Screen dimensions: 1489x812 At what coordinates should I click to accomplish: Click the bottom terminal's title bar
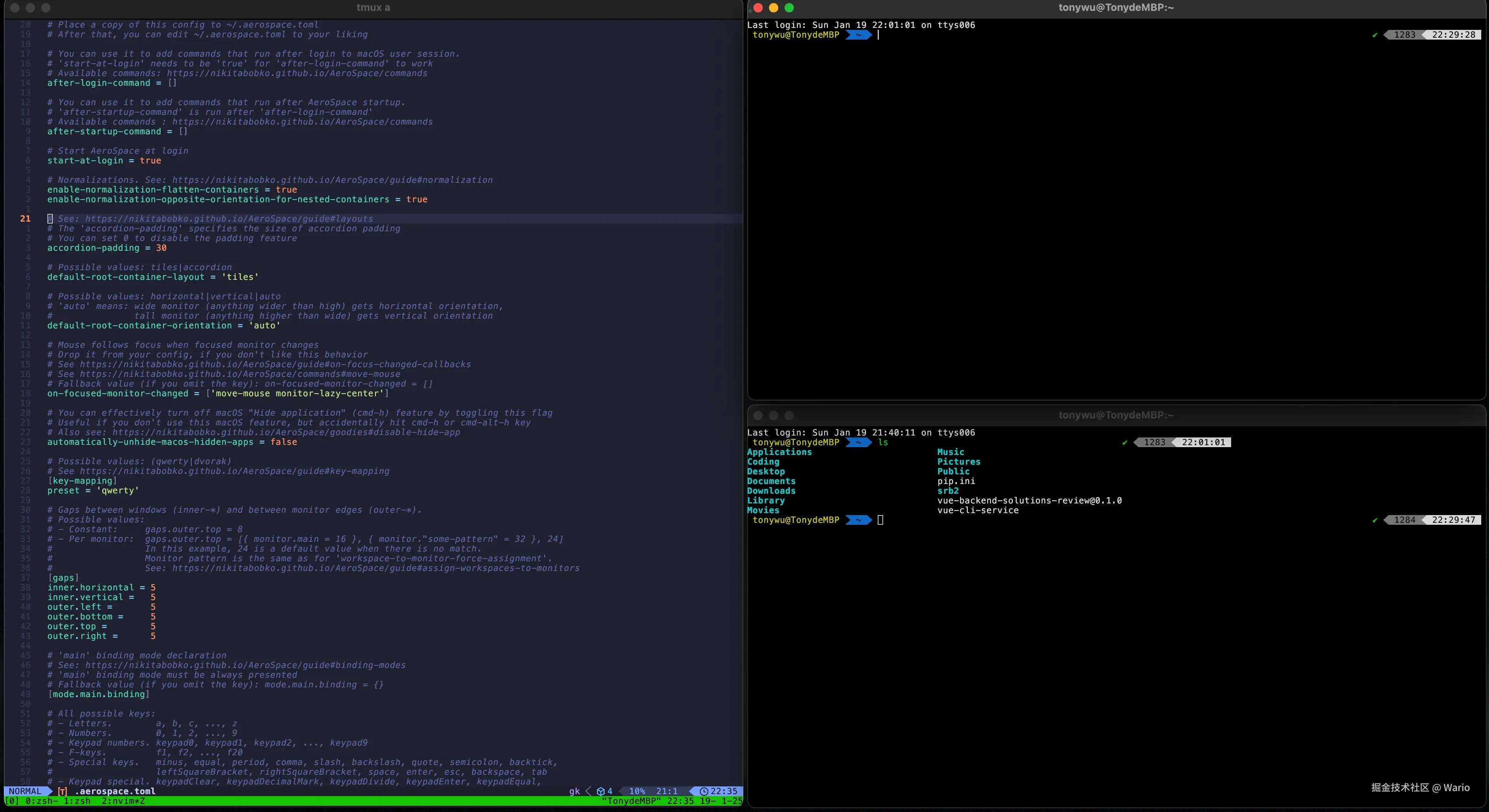point(1116,415)
